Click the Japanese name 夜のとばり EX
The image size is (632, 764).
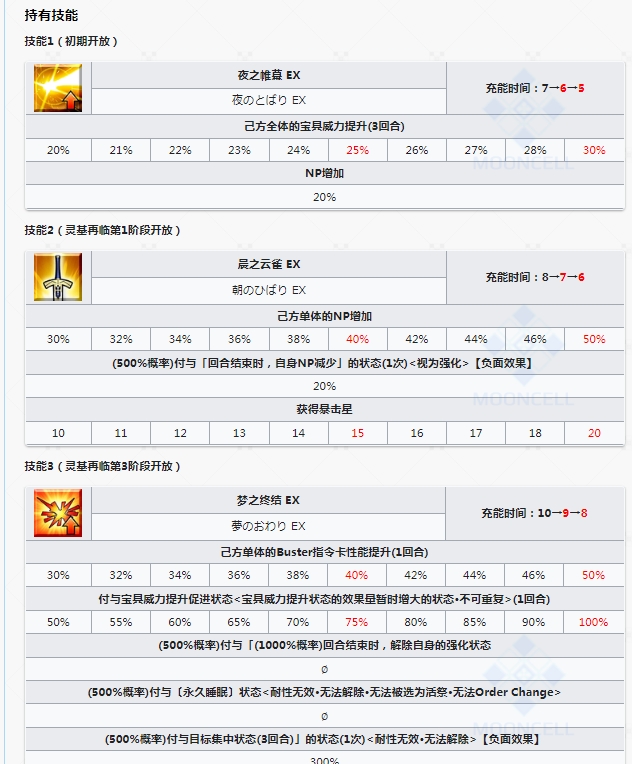269,100
